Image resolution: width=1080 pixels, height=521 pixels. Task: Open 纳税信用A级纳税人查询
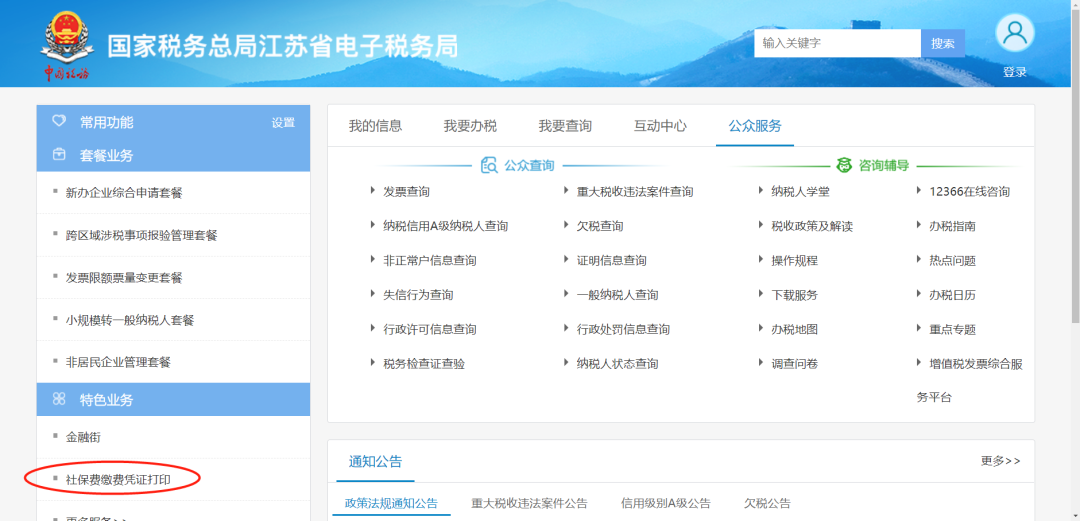(446, 226)
